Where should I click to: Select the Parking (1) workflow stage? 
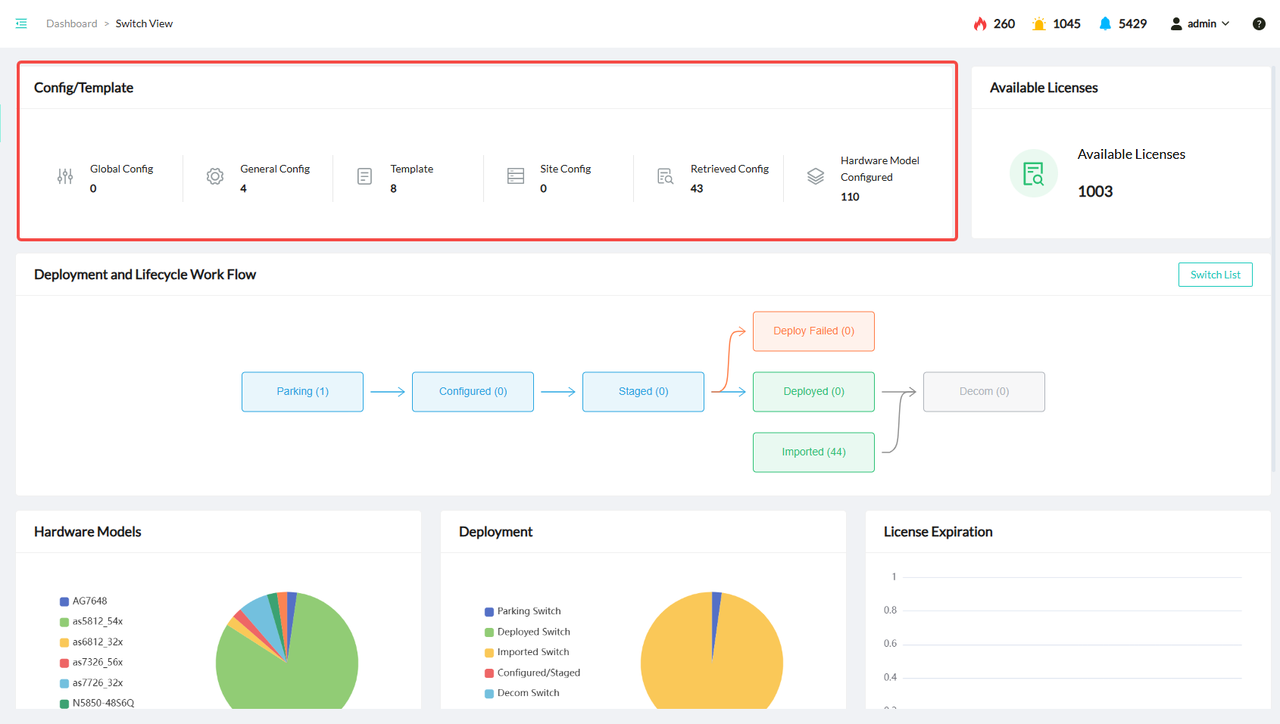click(302, 392)
